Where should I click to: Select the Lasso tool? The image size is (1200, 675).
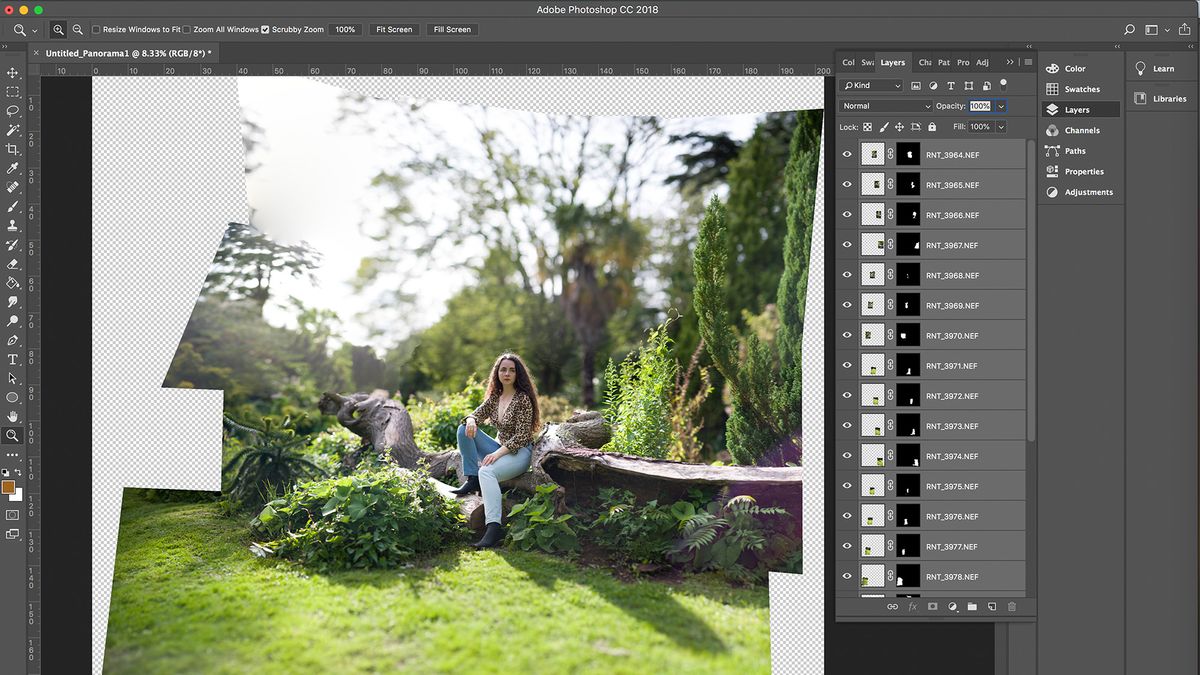point(13,111)
